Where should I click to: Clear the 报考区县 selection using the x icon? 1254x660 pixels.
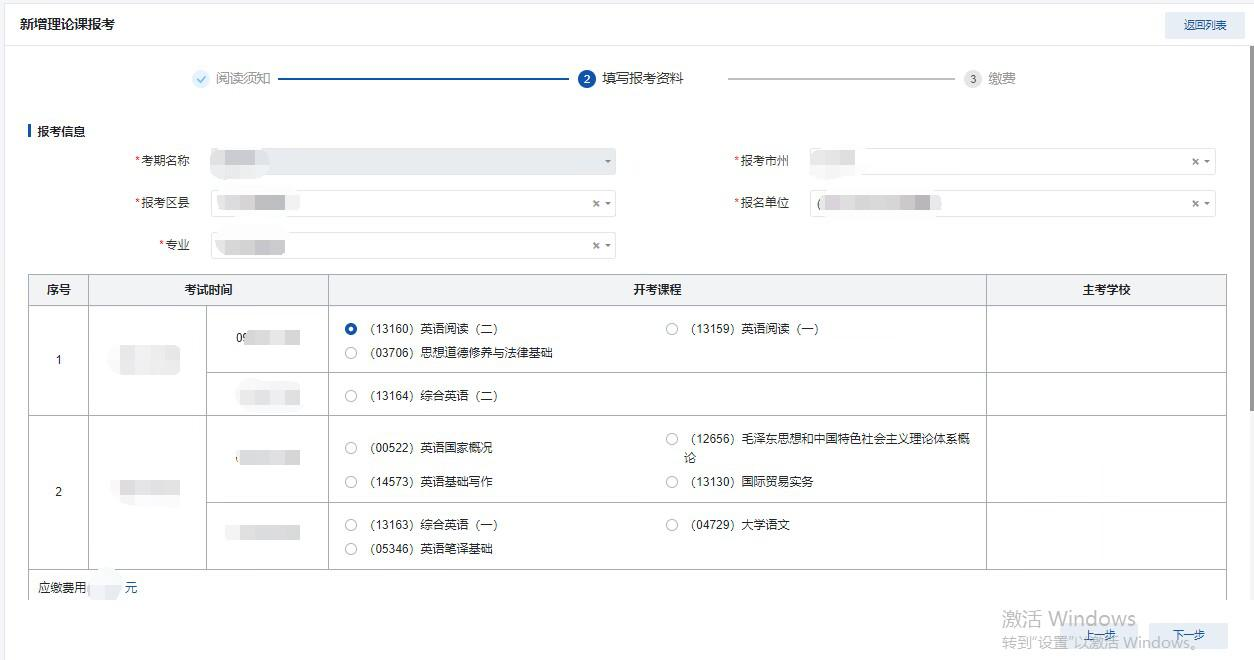coord(596,204)
